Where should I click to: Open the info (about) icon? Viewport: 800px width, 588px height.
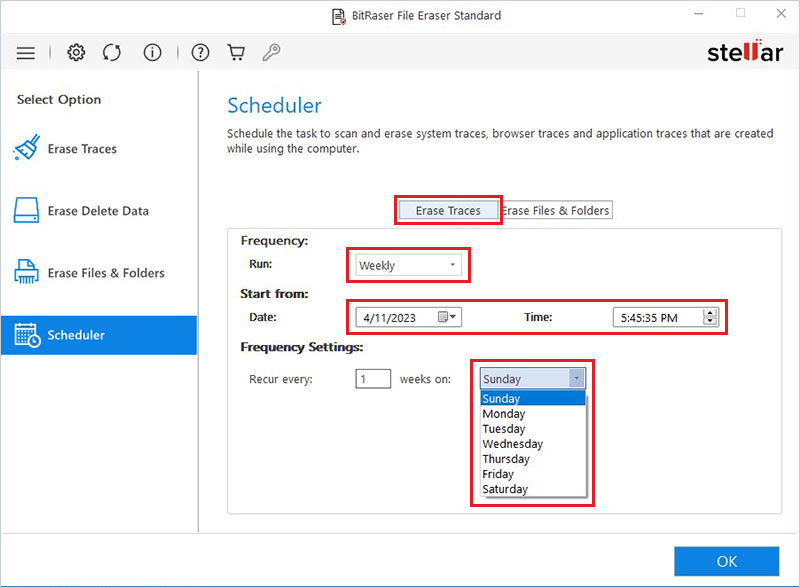tap(152, 52)
